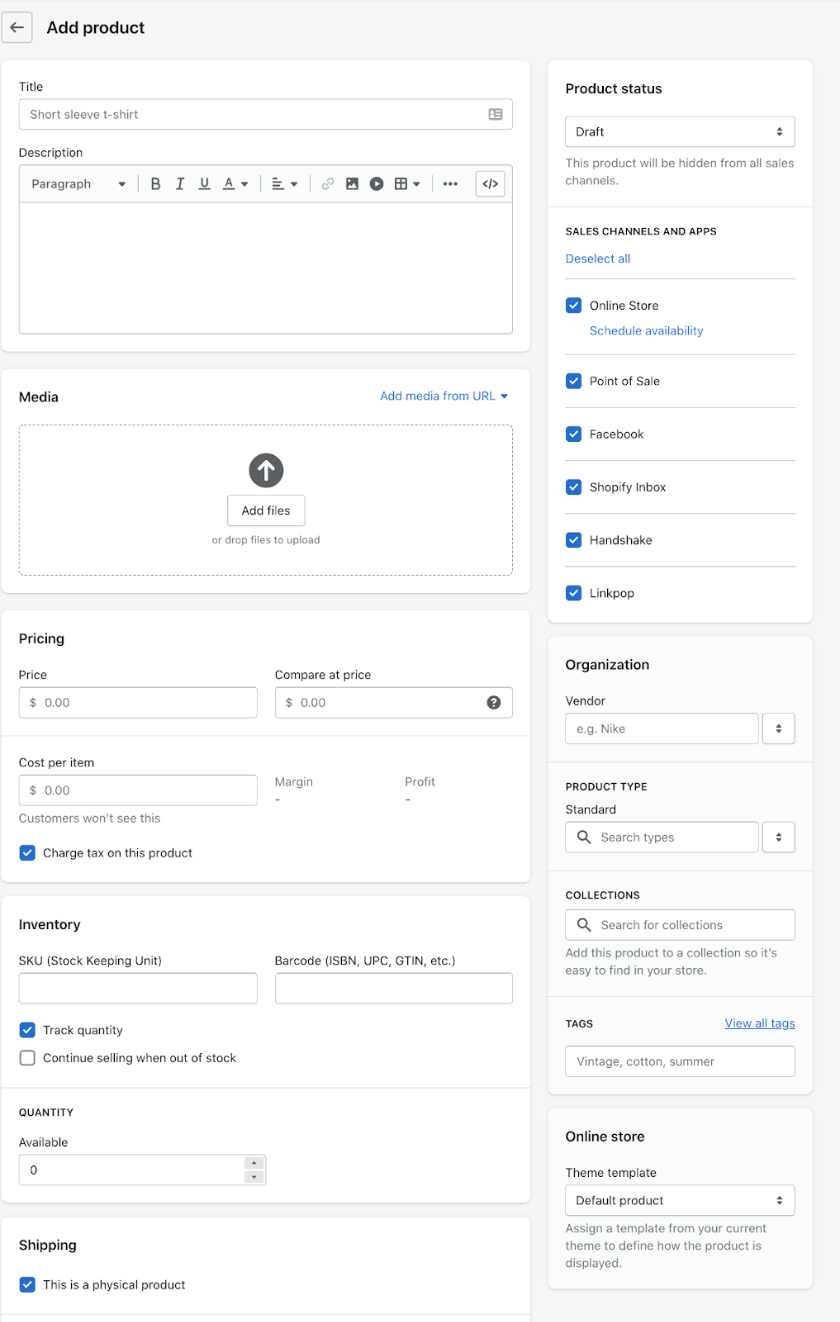Insert a link using the link icon

pos(327,184)
